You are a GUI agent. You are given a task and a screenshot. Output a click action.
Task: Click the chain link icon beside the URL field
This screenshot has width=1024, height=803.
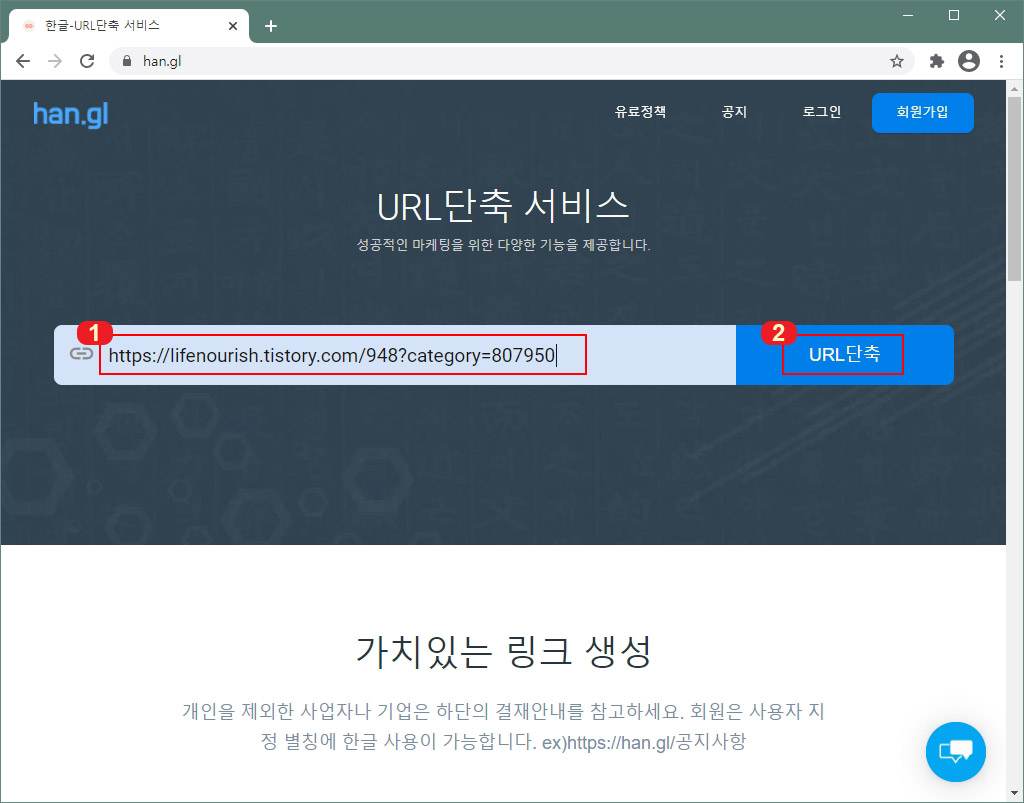pyautogui.click(x=82, y=354)
